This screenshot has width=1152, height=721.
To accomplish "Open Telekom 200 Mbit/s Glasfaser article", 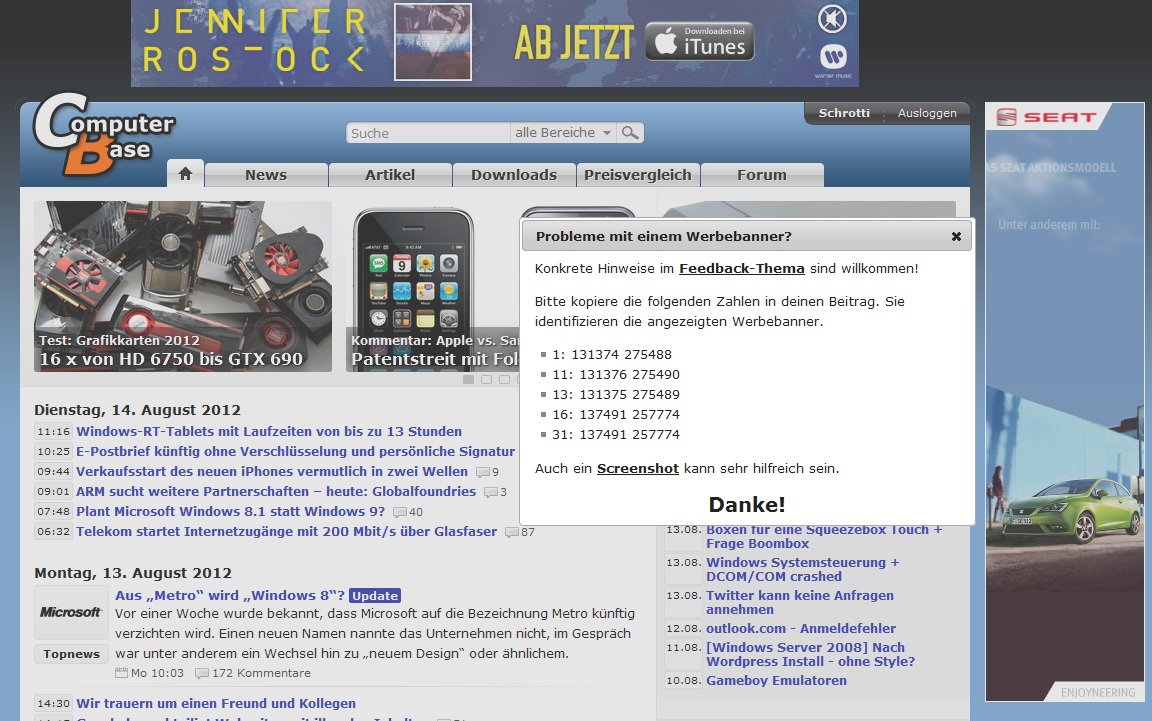I will click(287, 531).
